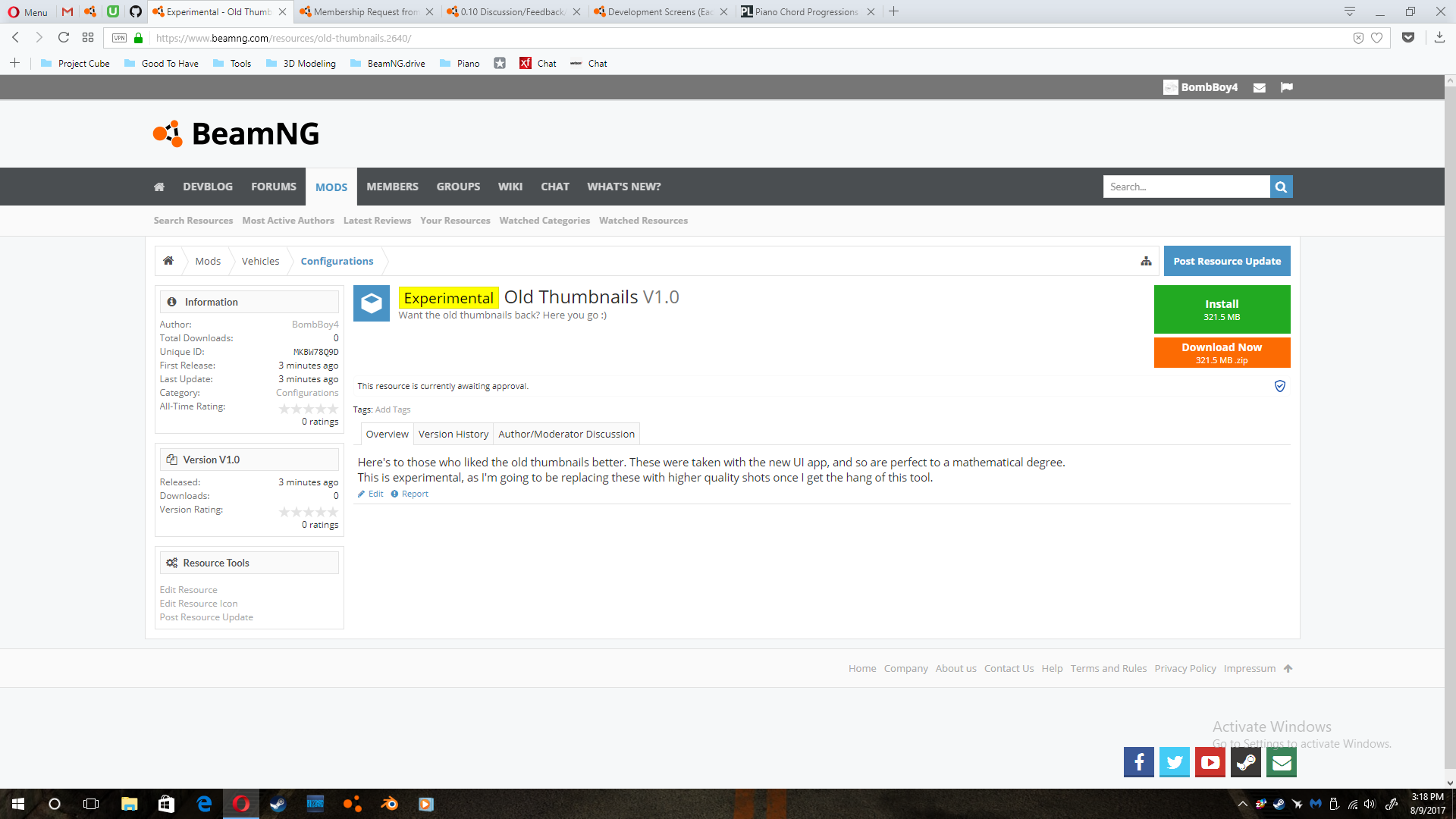
Task: Open the Steam social icon
Action: click(x=1246, y=762)
